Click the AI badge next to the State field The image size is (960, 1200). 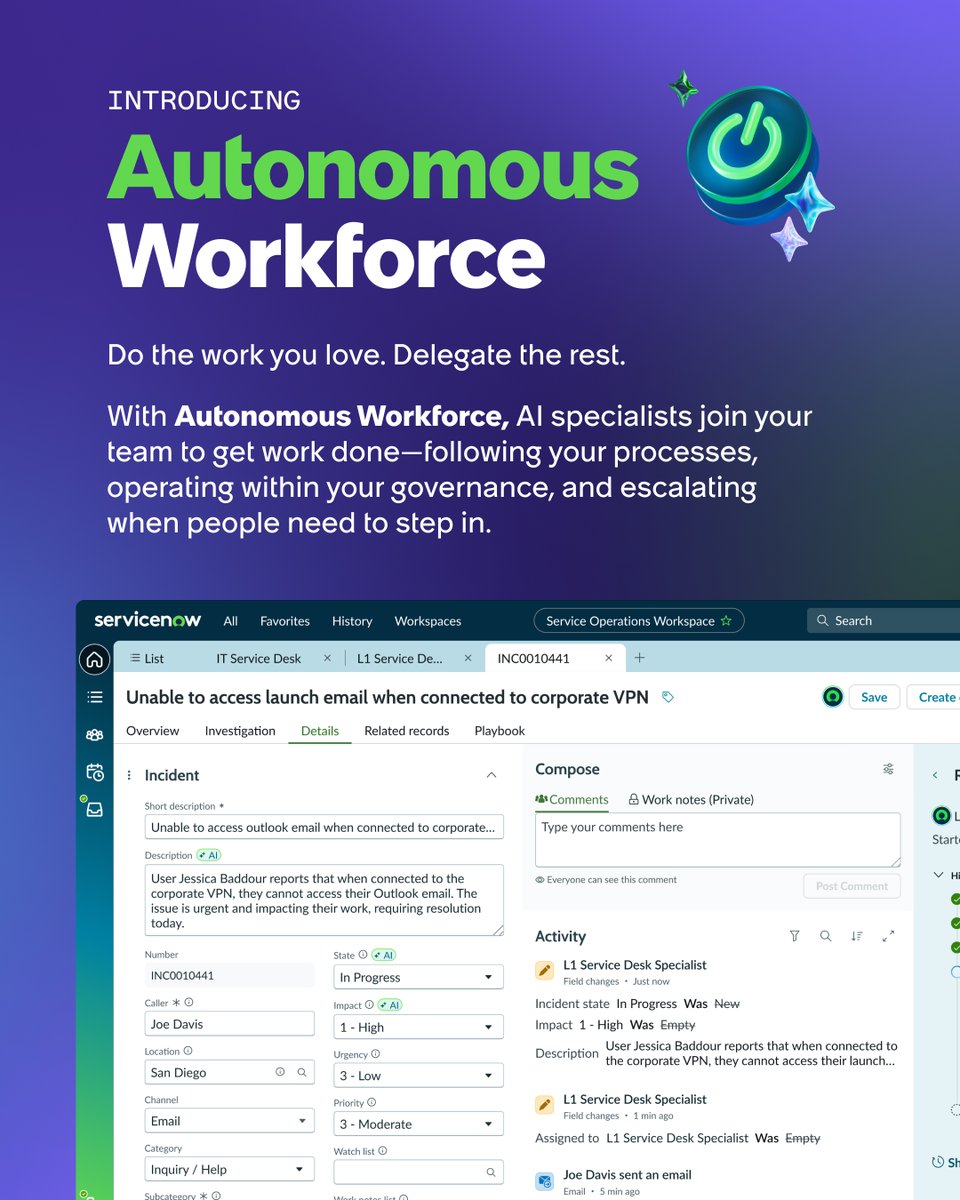point(384,955)
